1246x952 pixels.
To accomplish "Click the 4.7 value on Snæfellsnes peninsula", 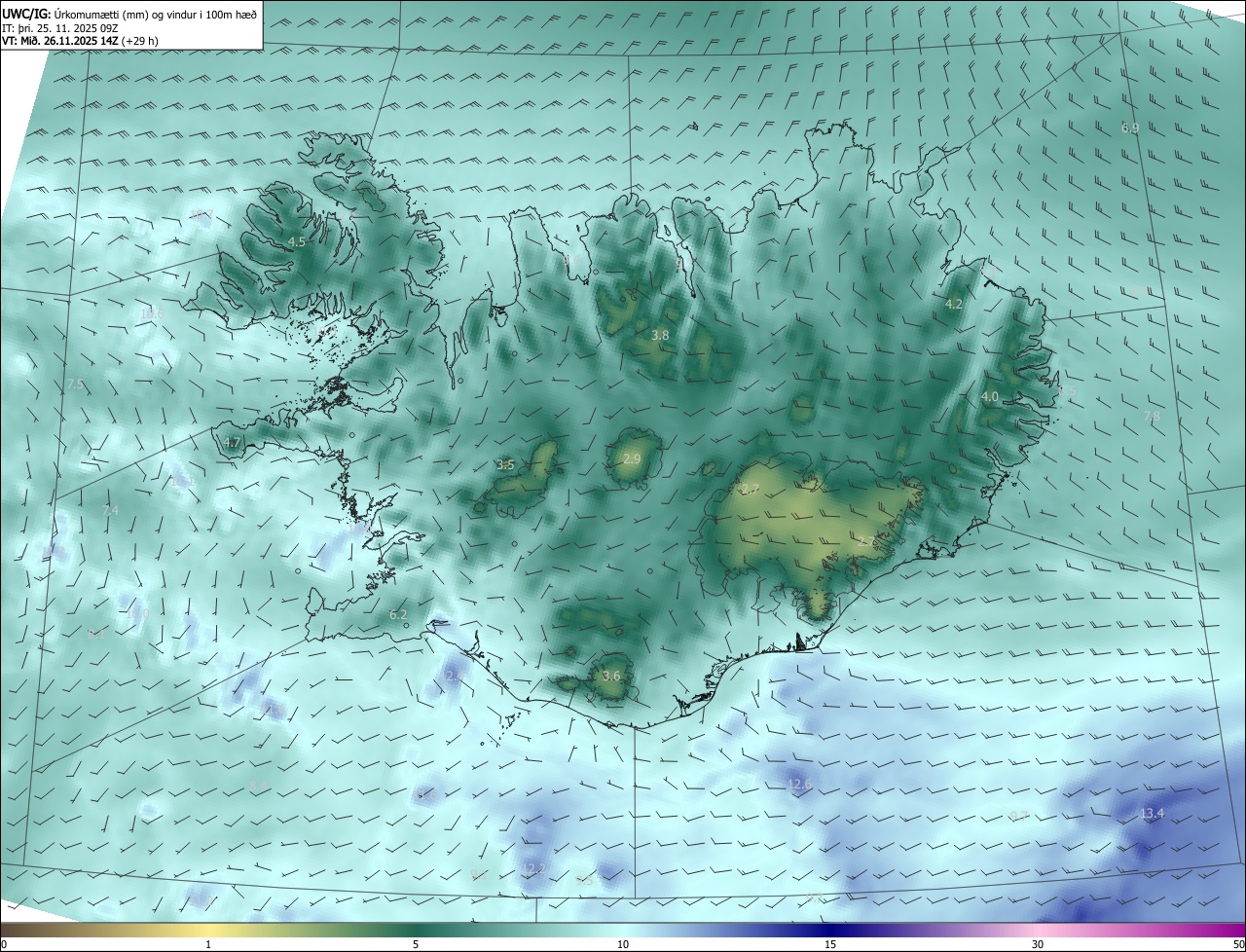I will coord(232,442).
